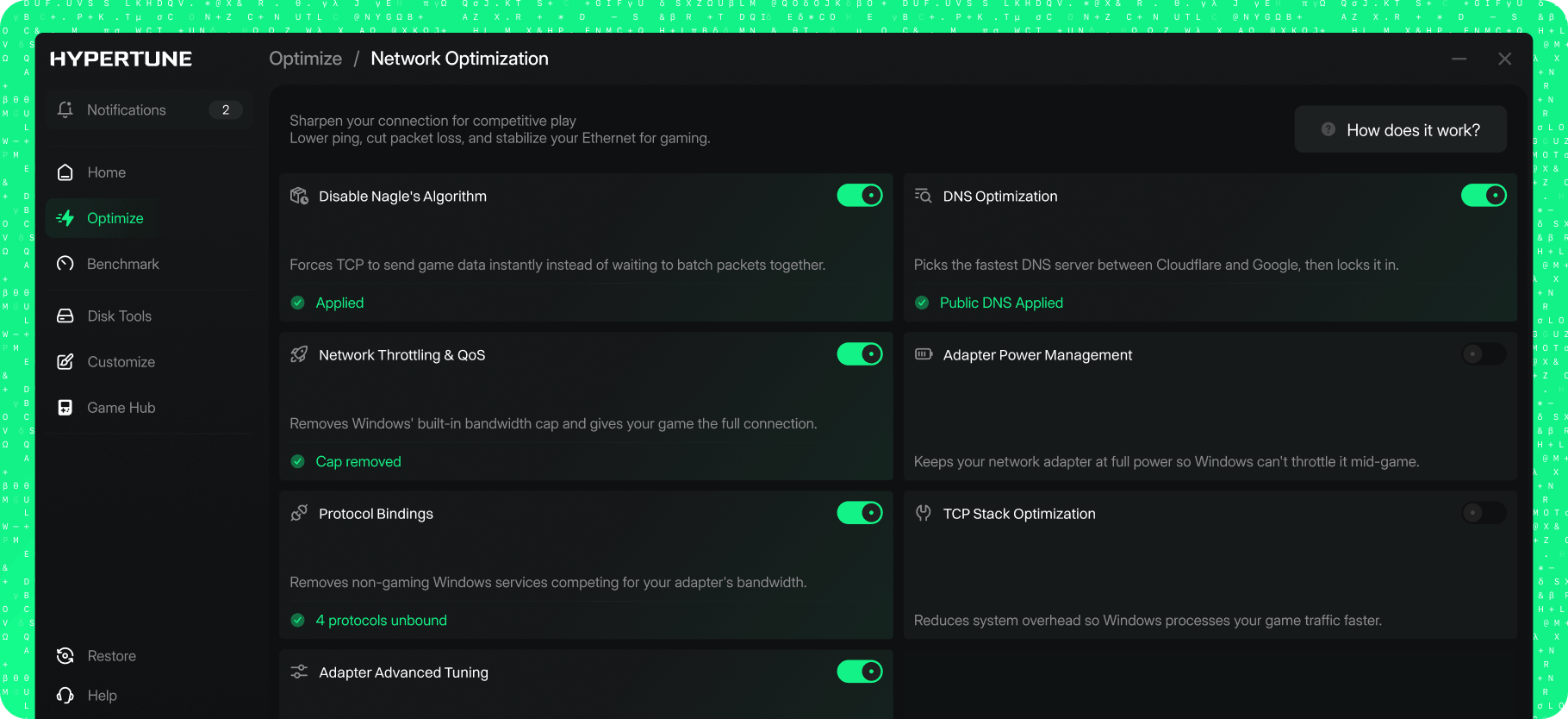This screenshot has height=719, width=1568.
Task: Click the Applied status text
Action: tap(339, 303)
